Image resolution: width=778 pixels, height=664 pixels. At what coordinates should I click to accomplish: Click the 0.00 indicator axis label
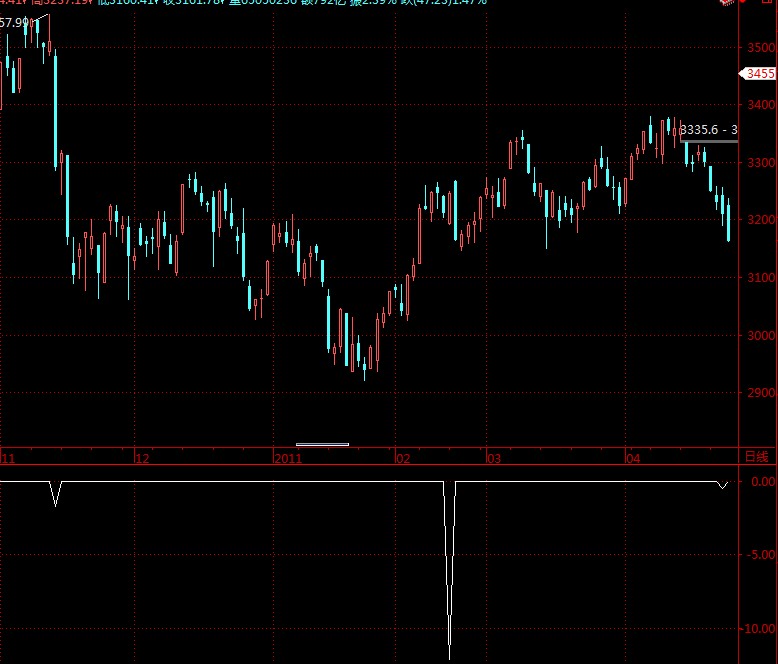coord(762,481)
